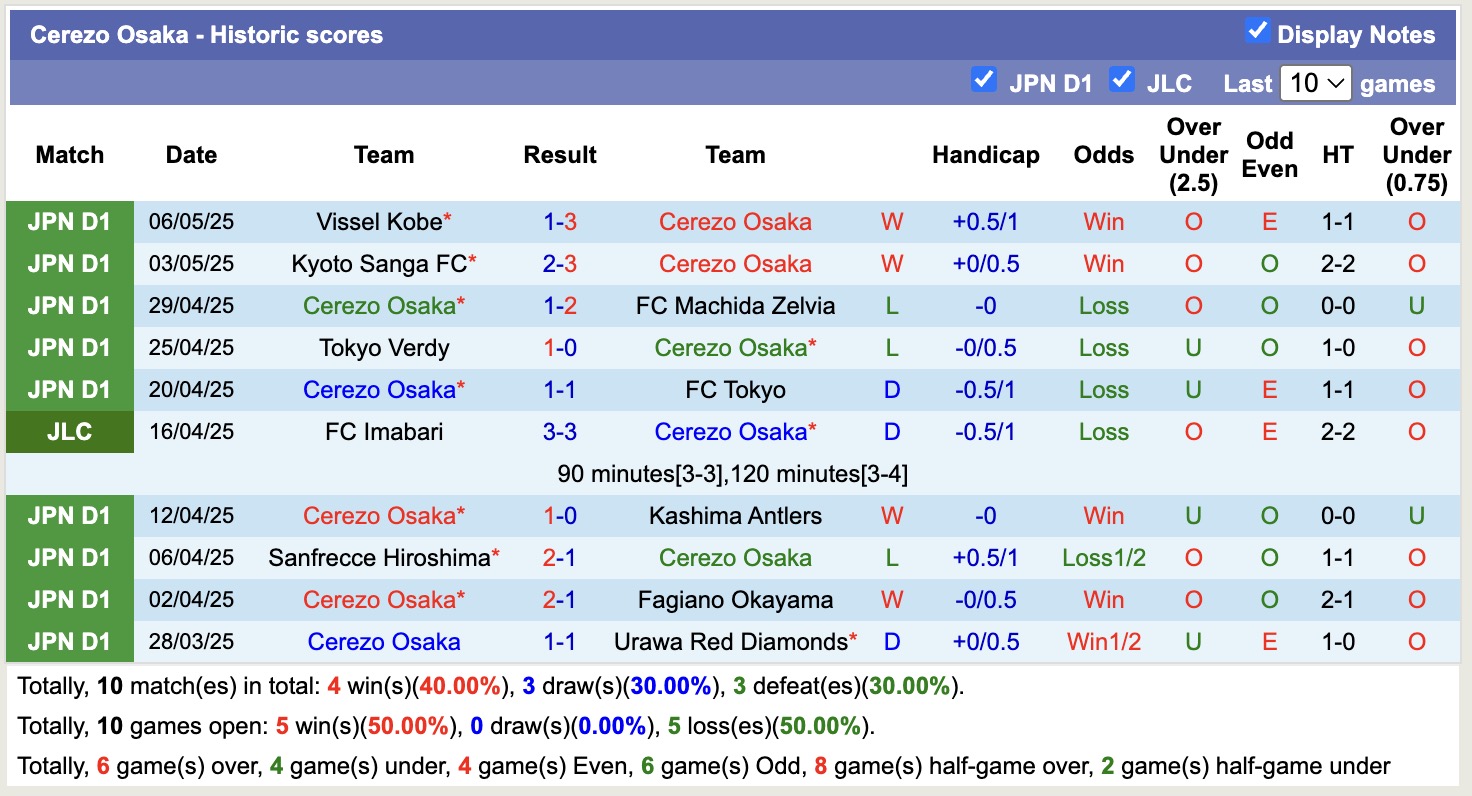Uncheck the Display Notes checkbox

click(1257, 31)
